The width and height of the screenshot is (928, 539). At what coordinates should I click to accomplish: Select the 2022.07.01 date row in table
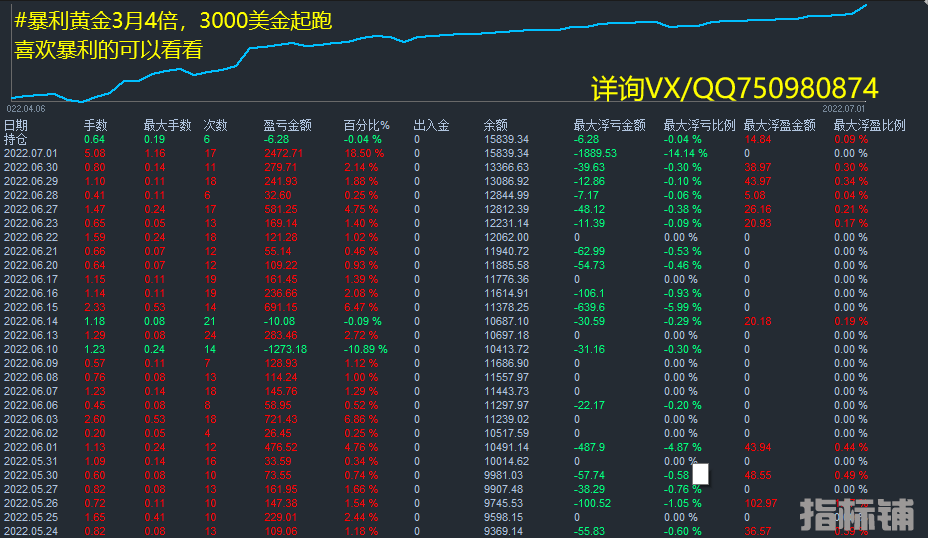[31, 153]
